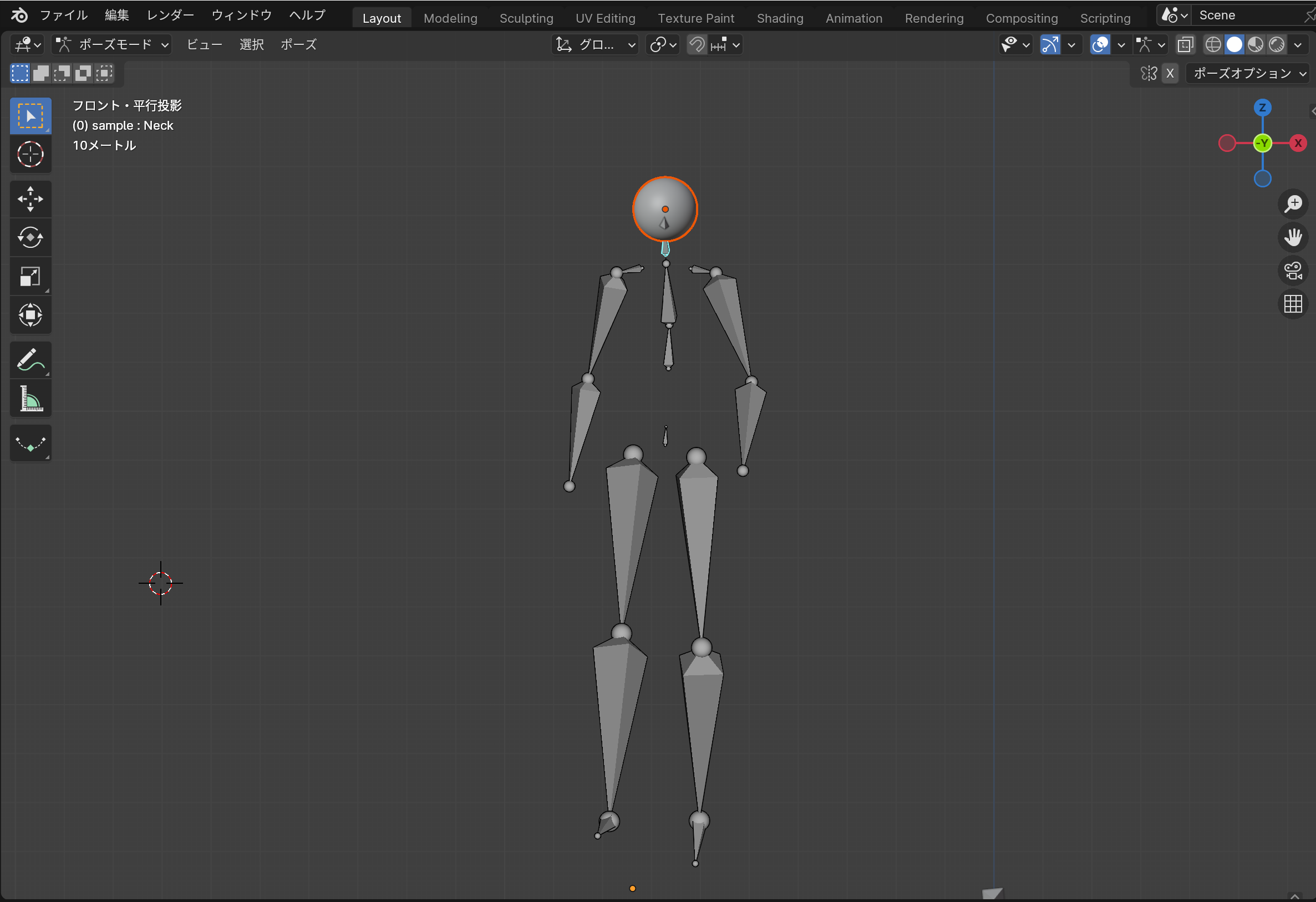Expand shading options dropdown arrow
Screen dimensions: 1316x902
(1297, 45)
